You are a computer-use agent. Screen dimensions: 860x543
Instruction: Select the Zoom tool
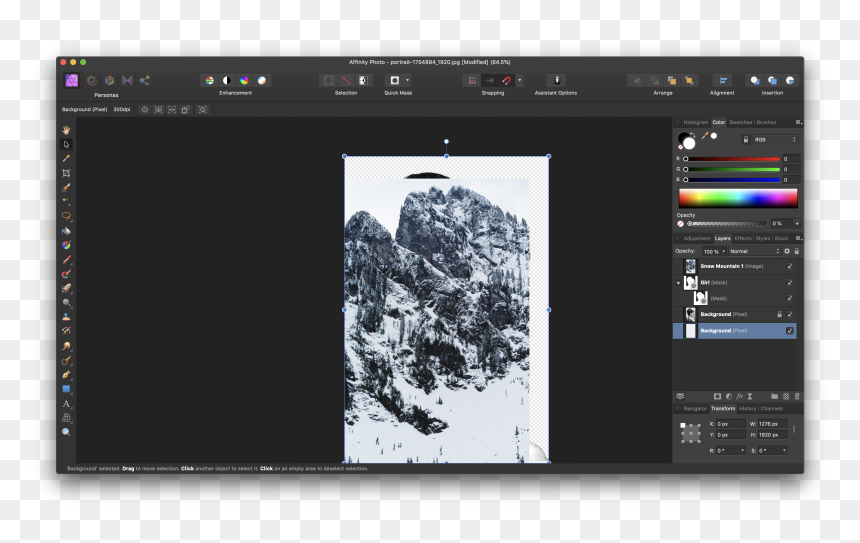point(66,432)
